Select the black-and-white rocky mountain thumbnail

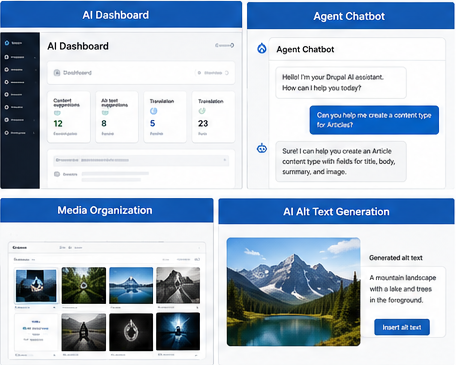coord(178,285)
